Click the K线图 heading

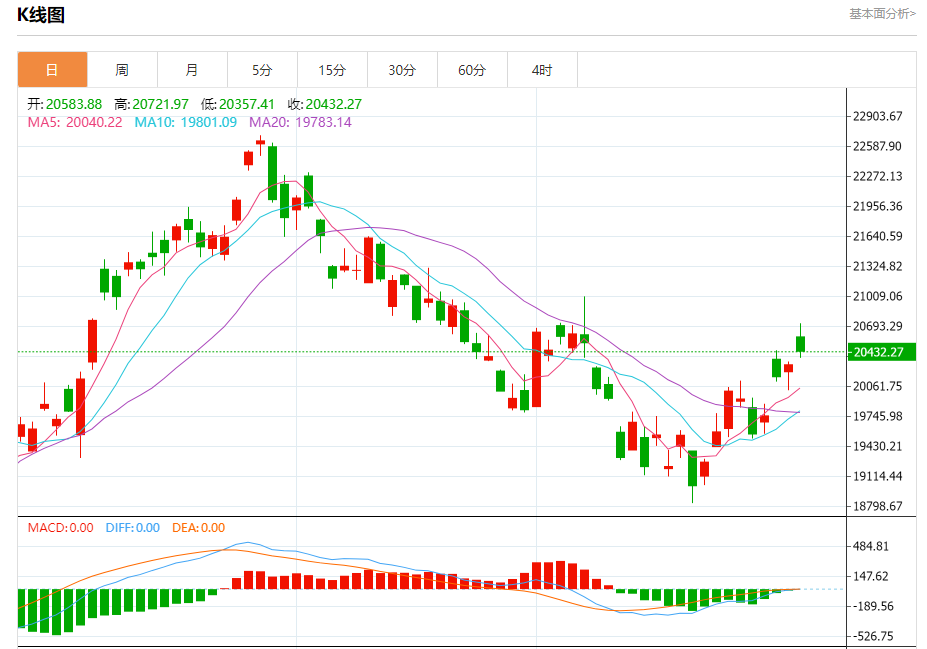click(41, 15)
